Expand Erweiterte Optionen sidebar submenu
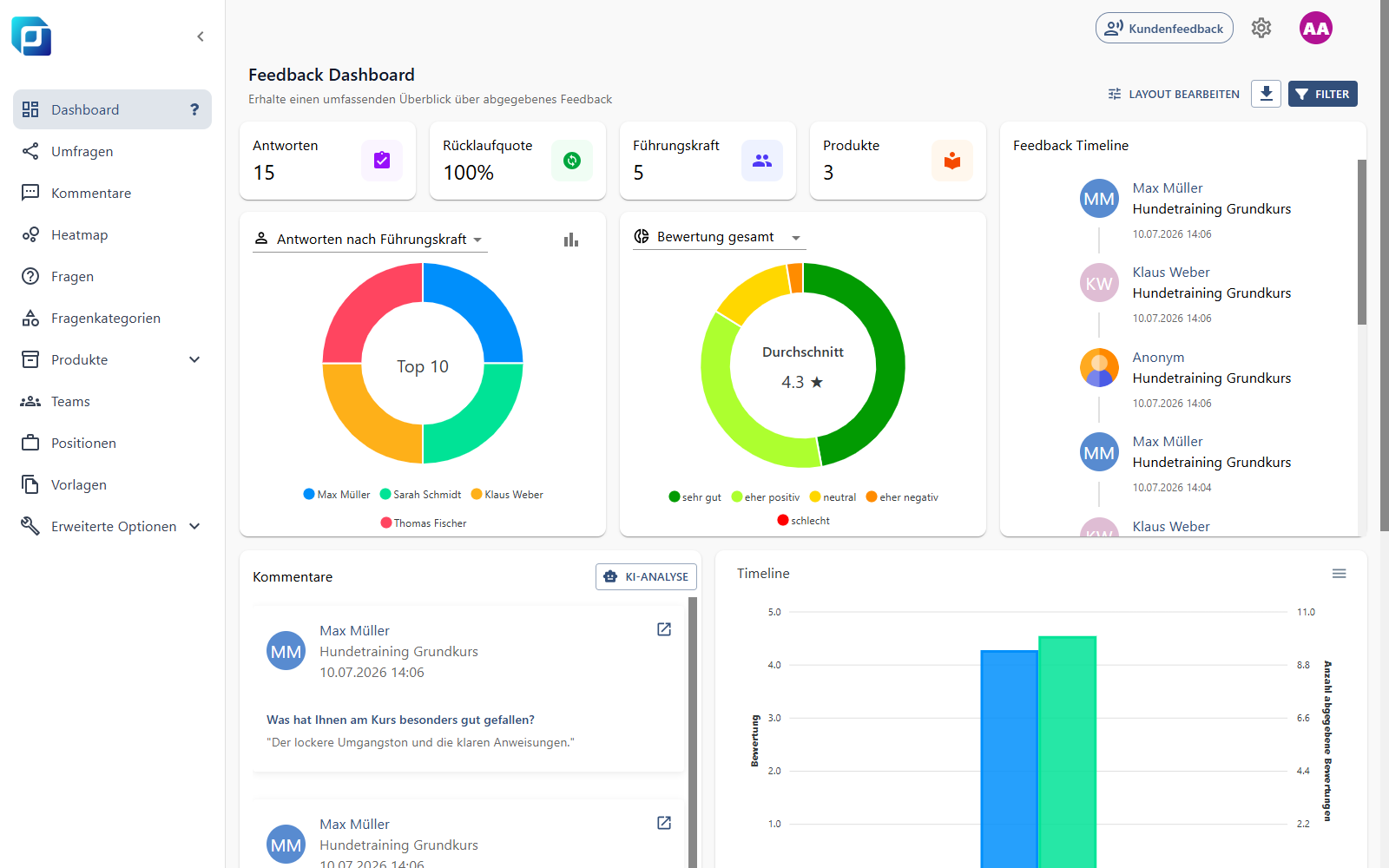 (194, 526)
